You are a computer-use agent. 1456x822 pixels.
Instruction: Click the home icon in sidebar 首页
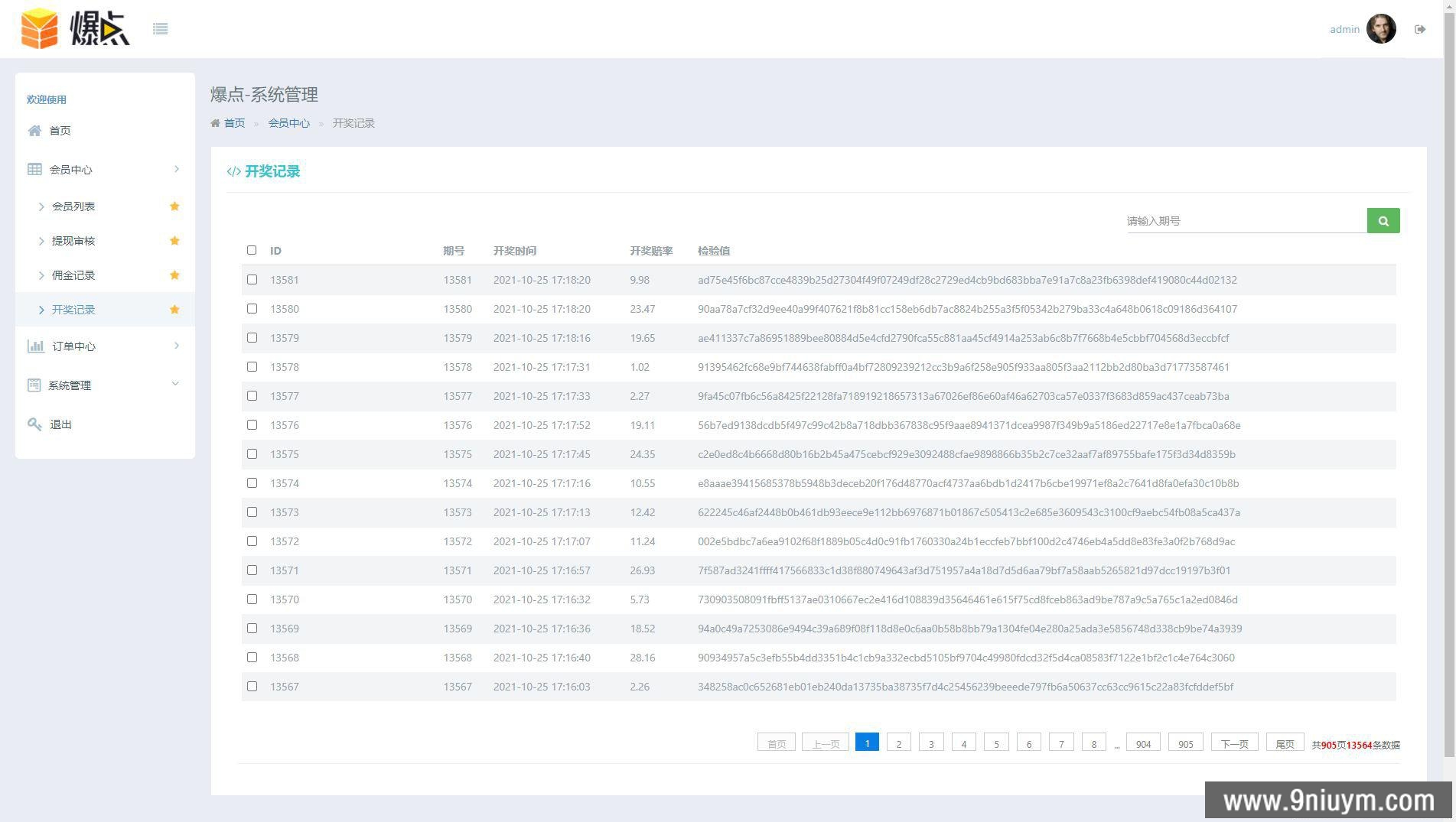(x=34, y=131)
